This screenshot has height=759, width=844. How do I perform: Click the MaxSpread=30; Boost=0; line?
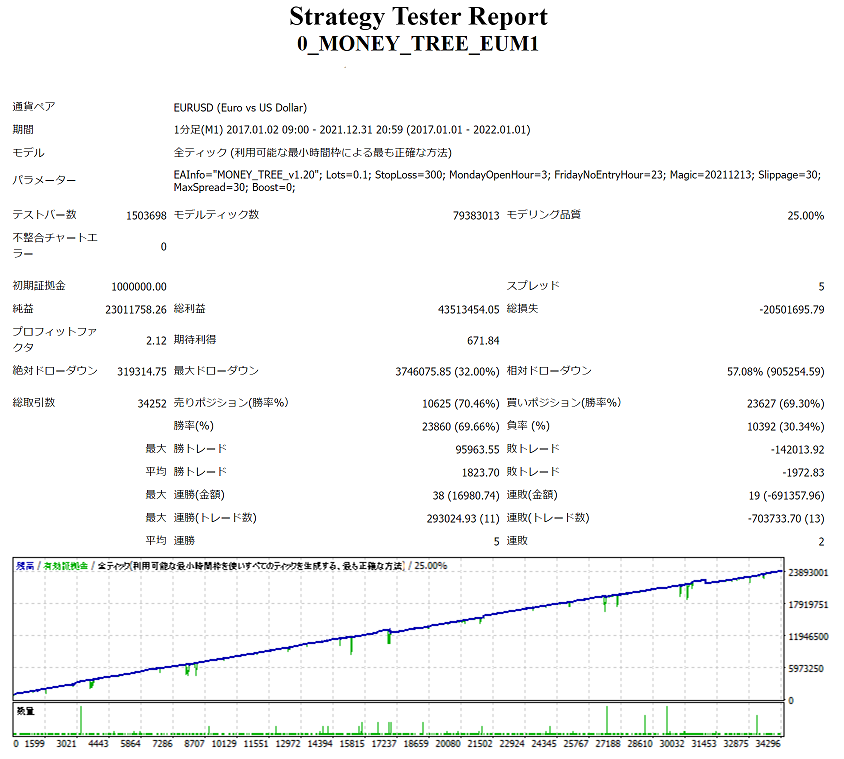234,187
